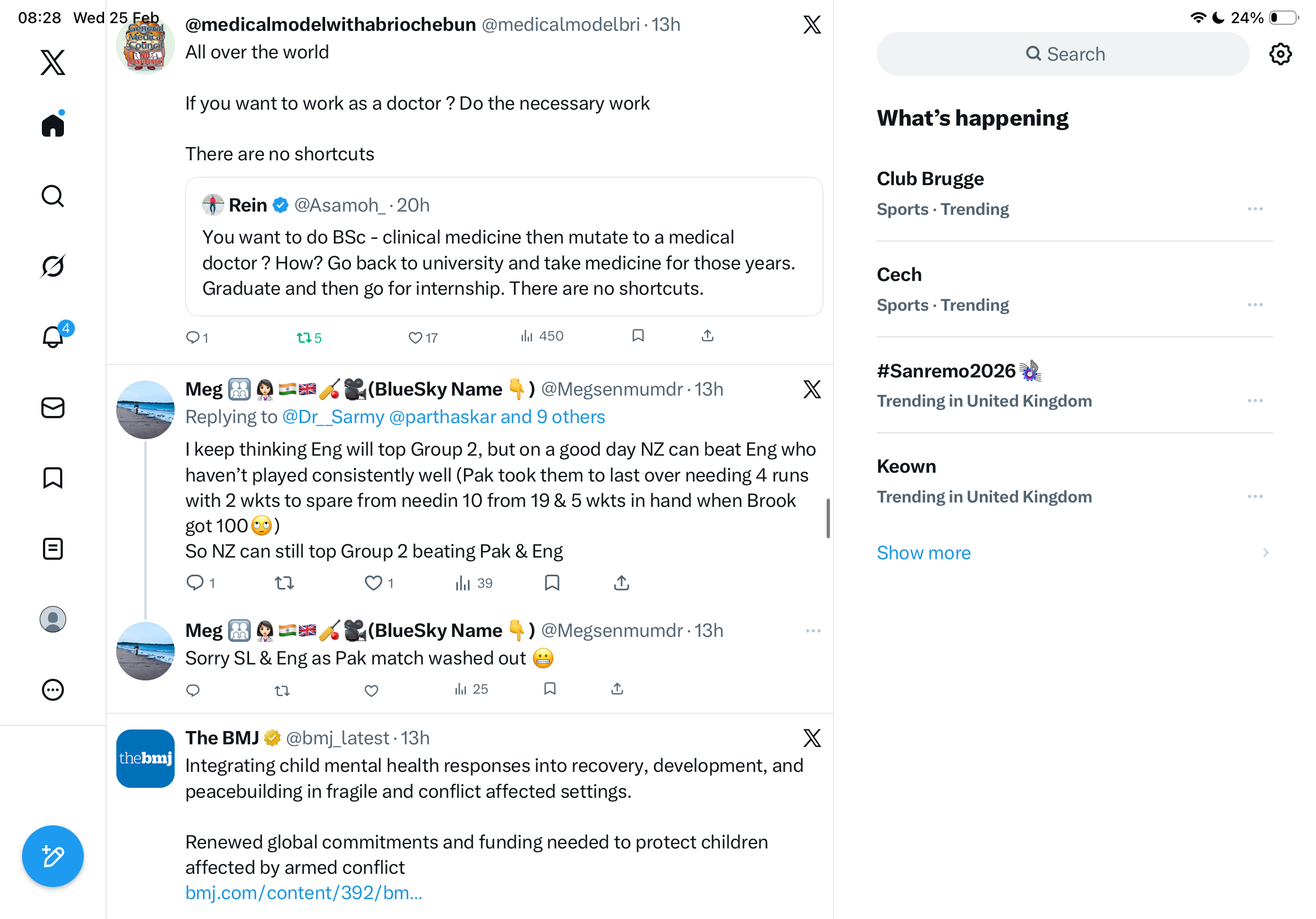Open Messages envelope in sidebar
1316x919 pixels.
[x=53, y=407]
